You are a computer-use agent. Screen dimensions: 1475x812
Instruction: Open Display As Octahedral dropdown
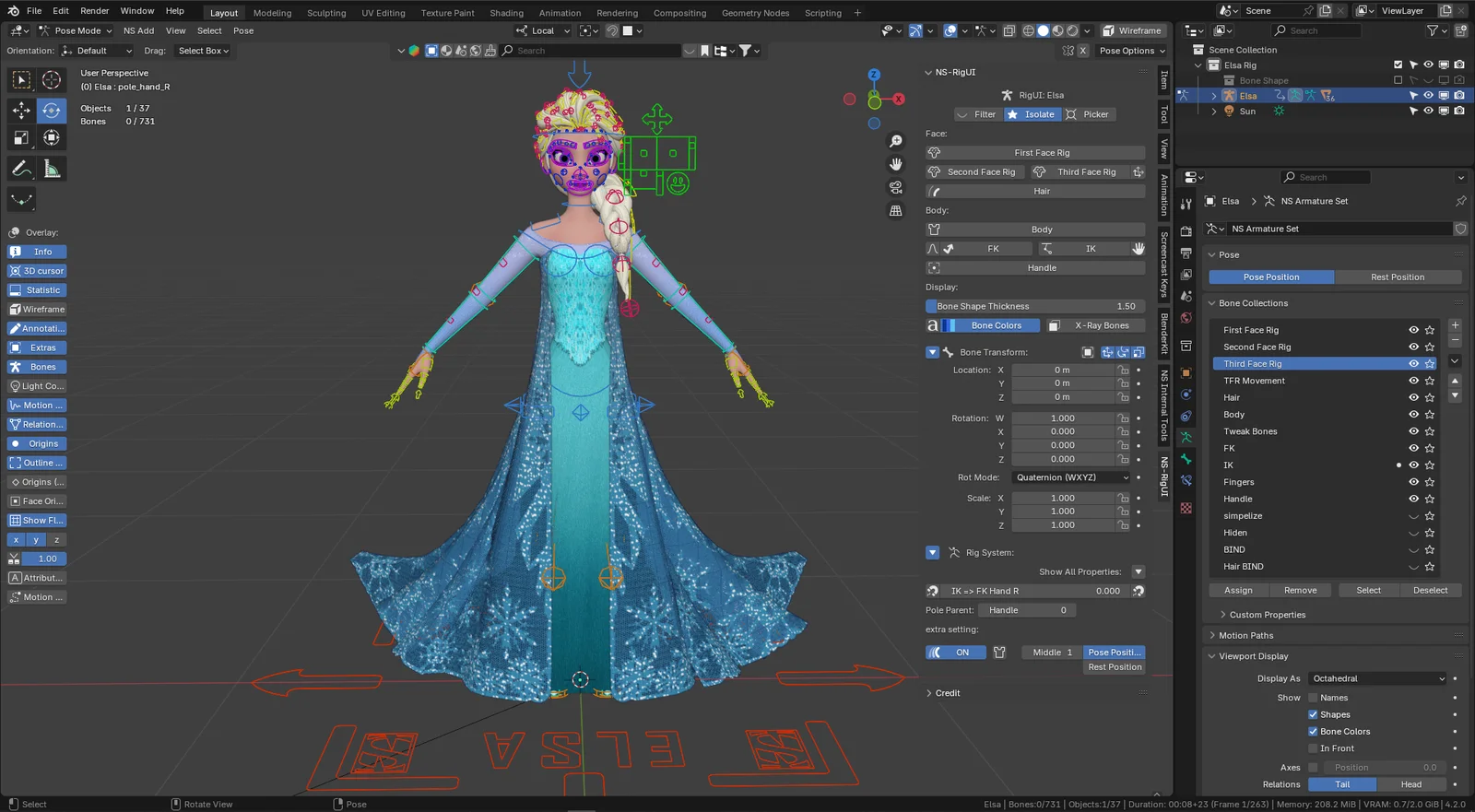click(x=1377, y=679)
